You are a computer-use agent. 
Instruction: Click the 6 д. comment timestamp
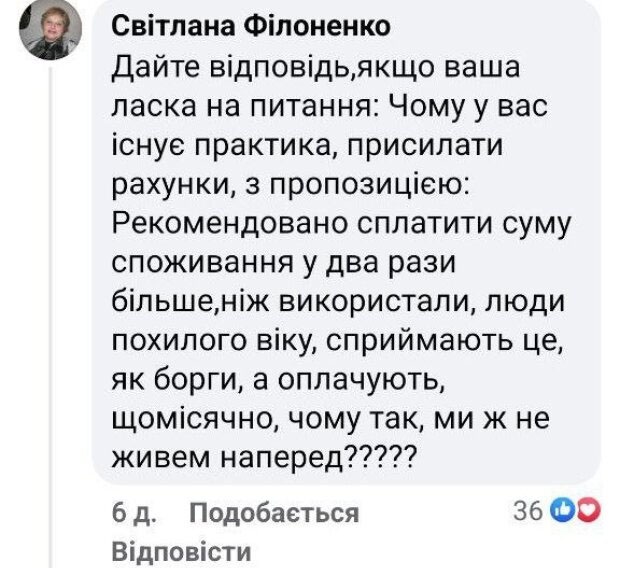(131, 514)
